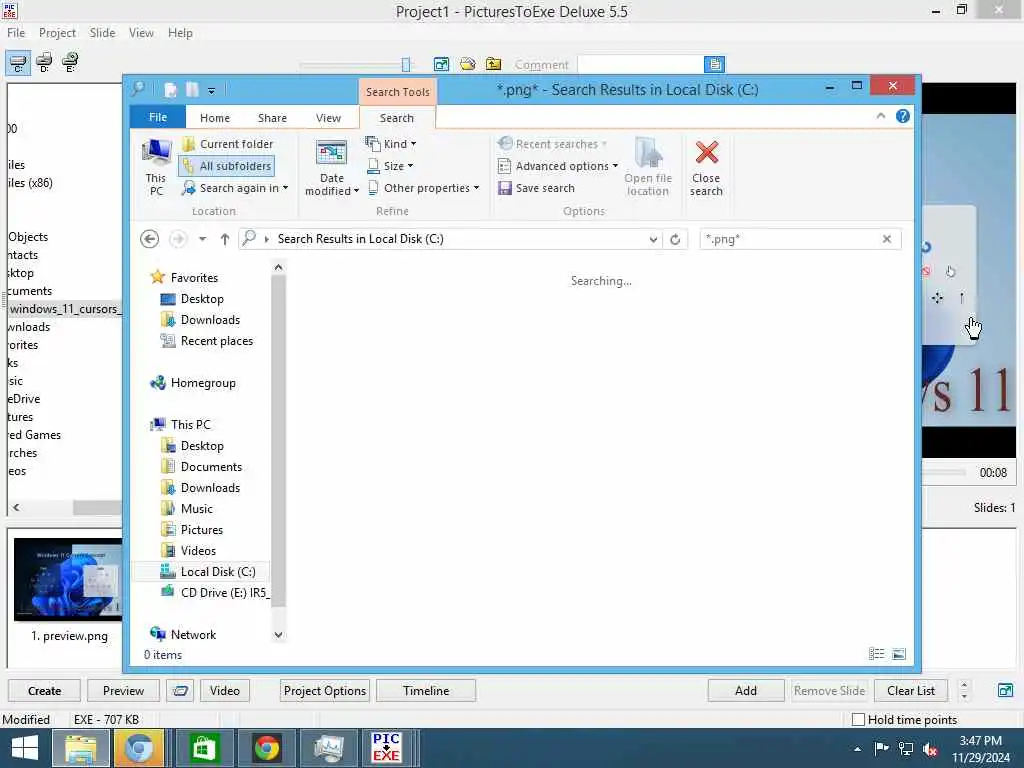Open Project Options
This screenshot has height=768, width=1024.
click(325, 690)
